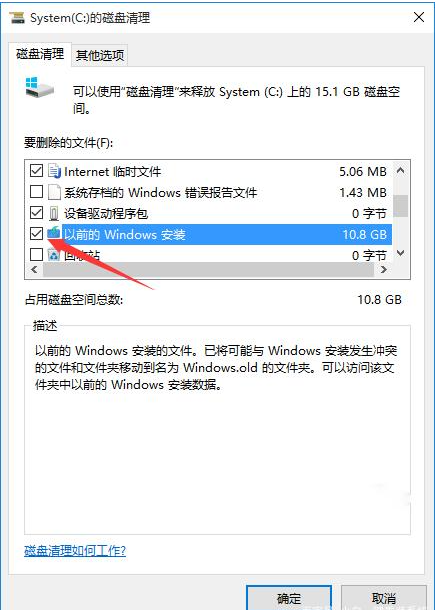Uncheck 设备驱动程序包 checkbox

[x=37, y=213]
